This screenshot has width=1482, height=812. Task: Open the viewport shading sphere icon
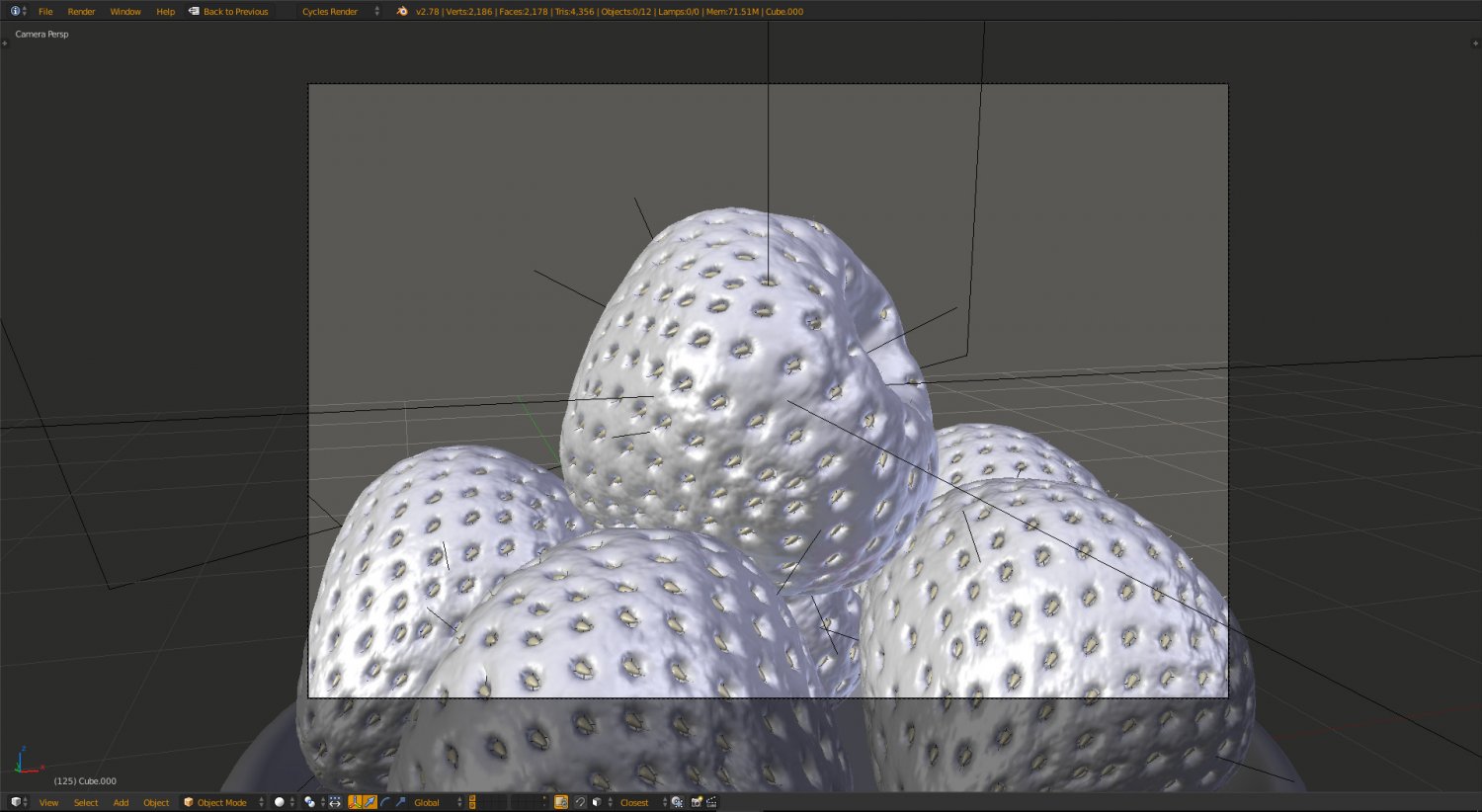[x=280, y=802]
